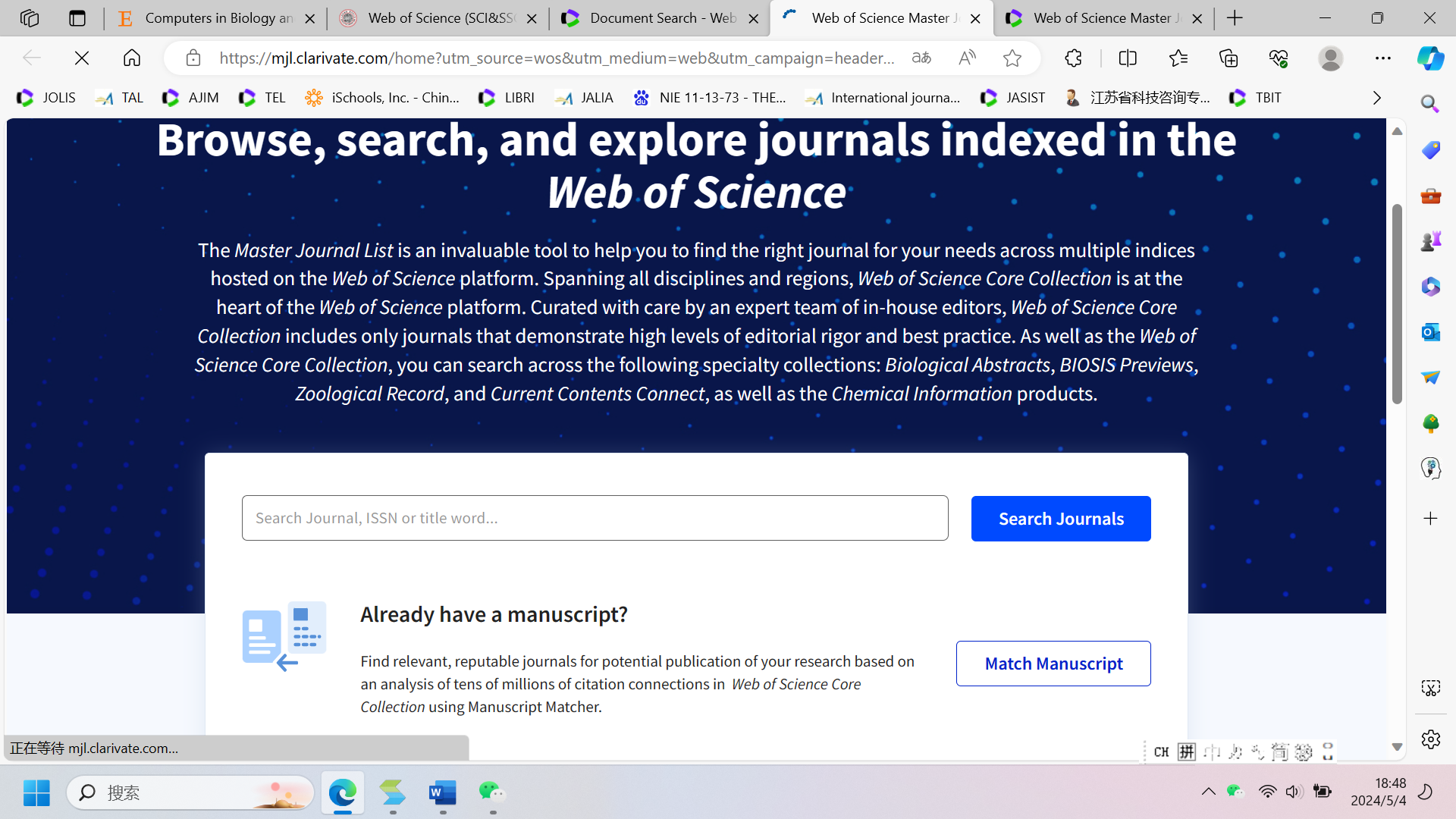This screenshot has width=1456, height=819.
Task: Open the JALIA bookmark
Action: click(x=584, y=98)
